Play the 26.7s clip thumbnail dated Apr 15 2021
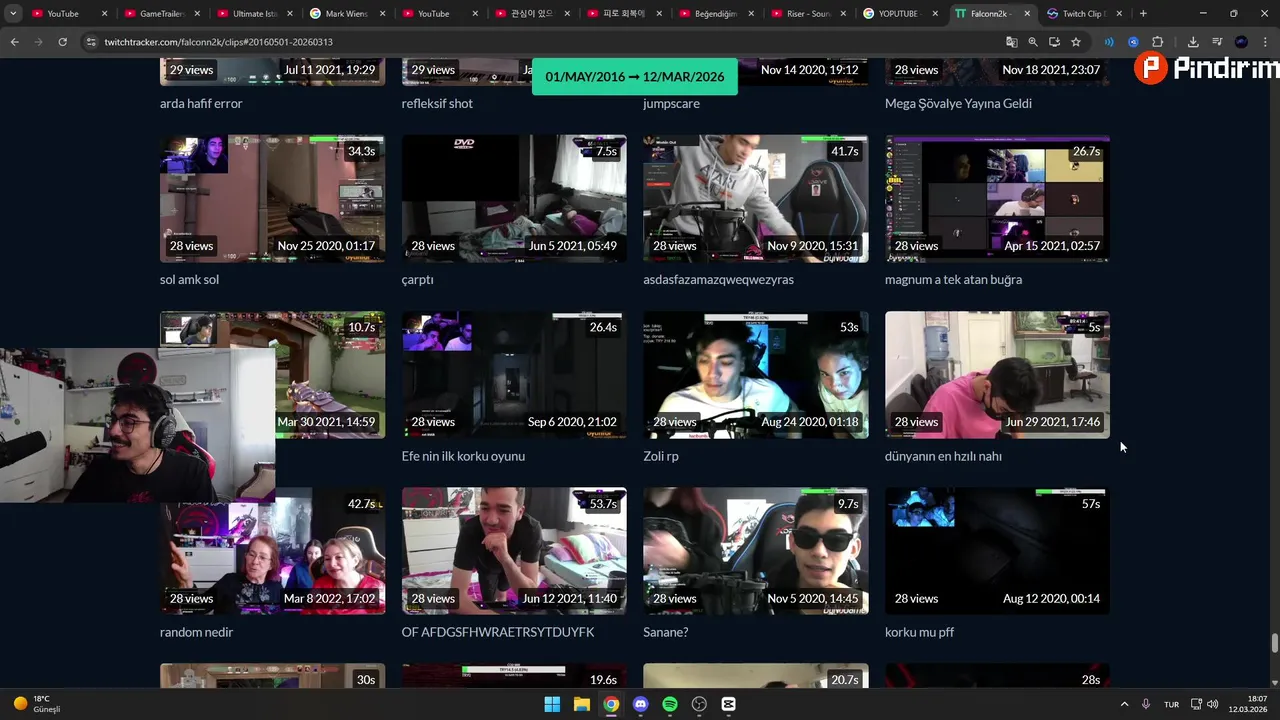 (x=997, y=199)
